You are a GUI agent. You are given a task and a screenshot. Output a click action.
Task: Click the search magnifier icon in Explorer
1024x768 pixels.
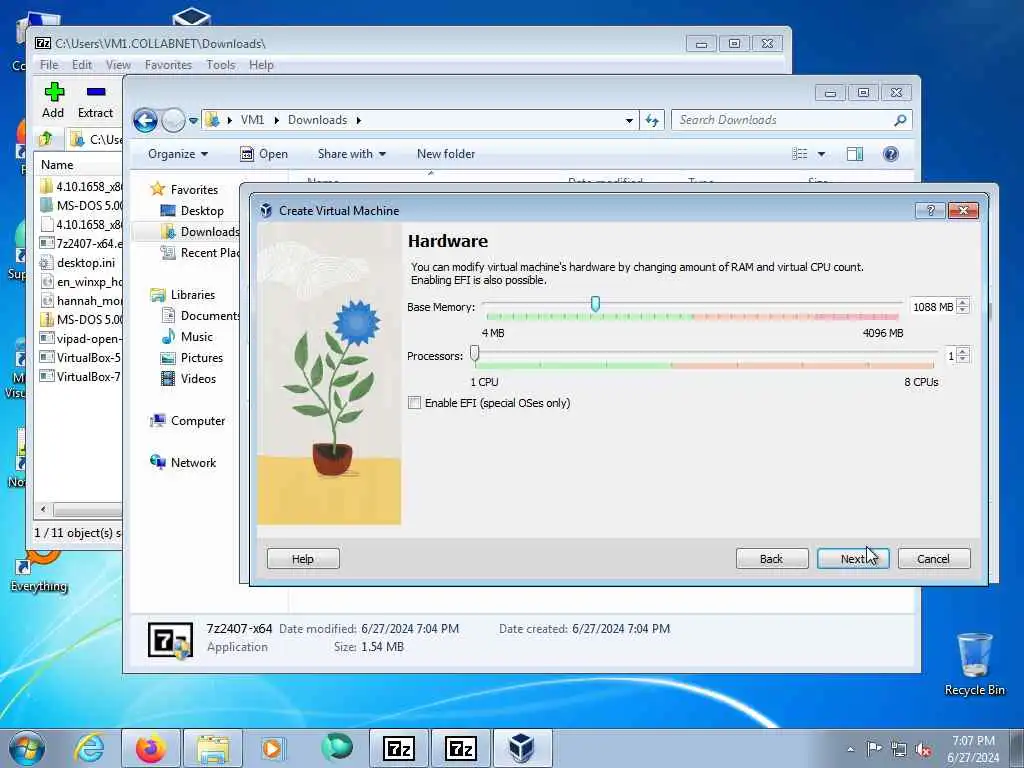point(901,120)
